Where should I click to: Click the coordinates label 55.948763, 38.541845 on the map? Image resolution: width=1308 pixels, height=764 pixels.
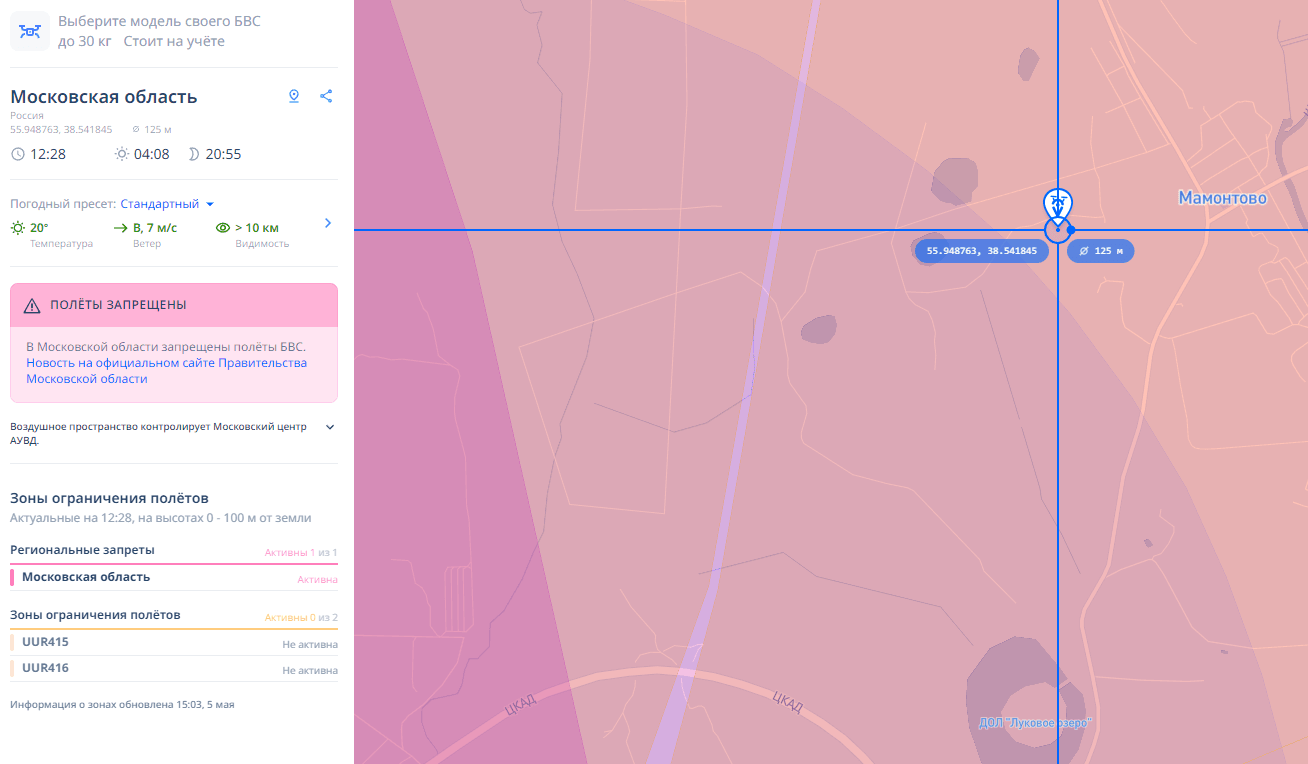[982, 251]
